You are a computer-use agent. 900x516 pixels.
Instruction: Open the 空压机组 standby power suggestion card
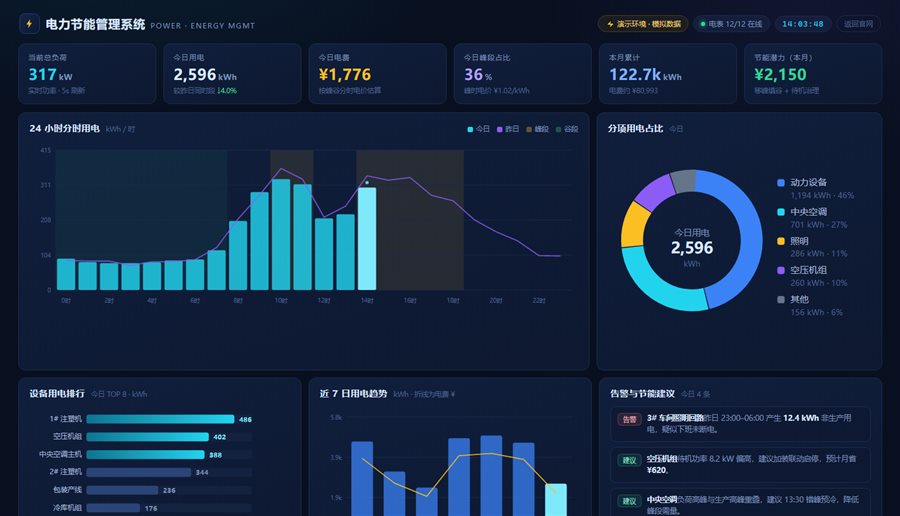[x=740, y=464]
